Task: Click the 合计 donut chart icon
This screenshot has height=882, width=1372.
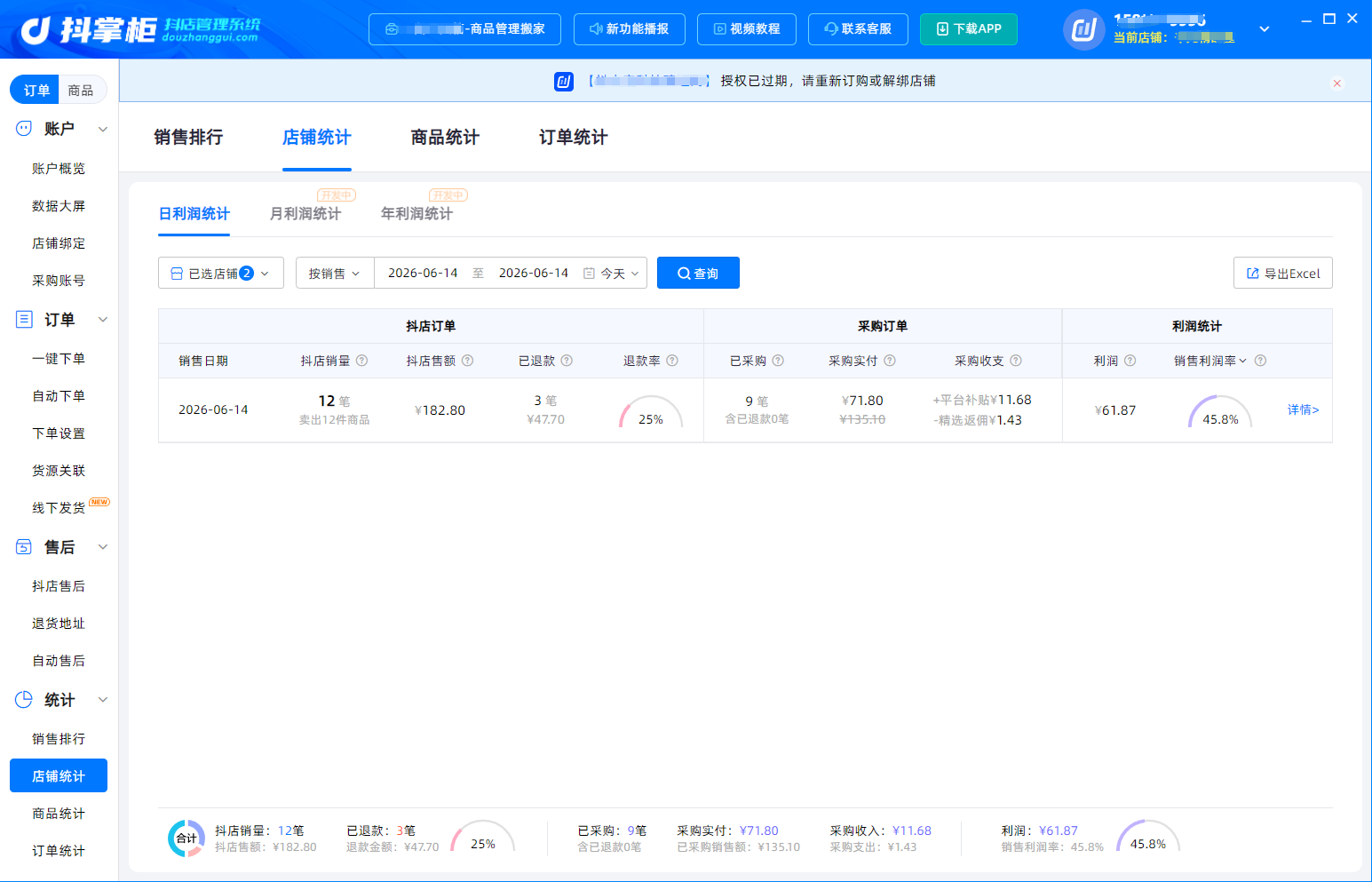Action: pyautogui.click(x=186, y=838)
